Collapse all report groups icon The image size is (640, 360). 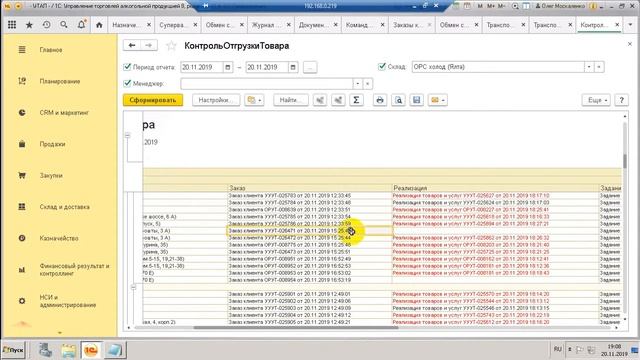click(x=338, y=100)
